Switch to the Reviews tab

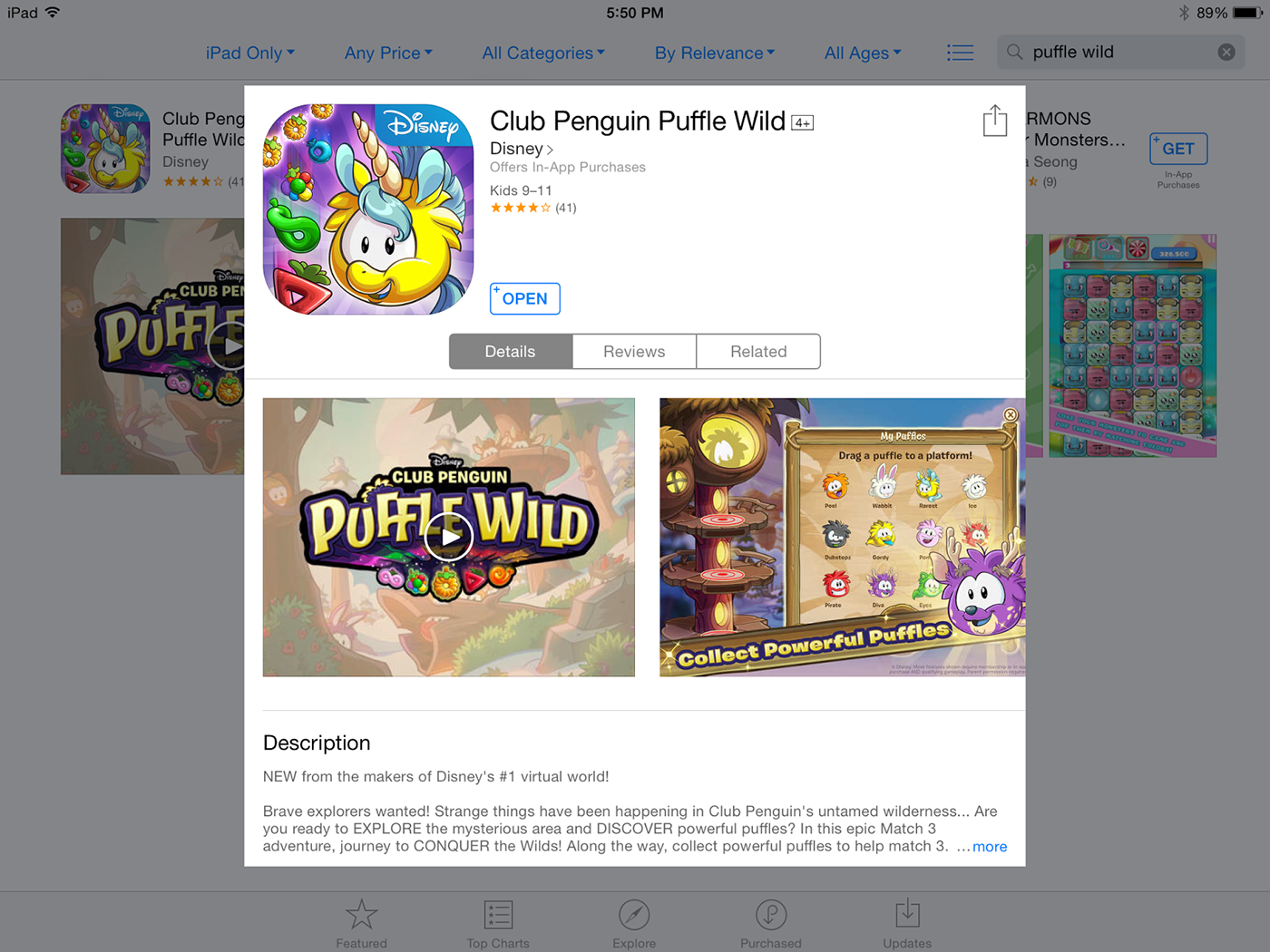(634, 352)
